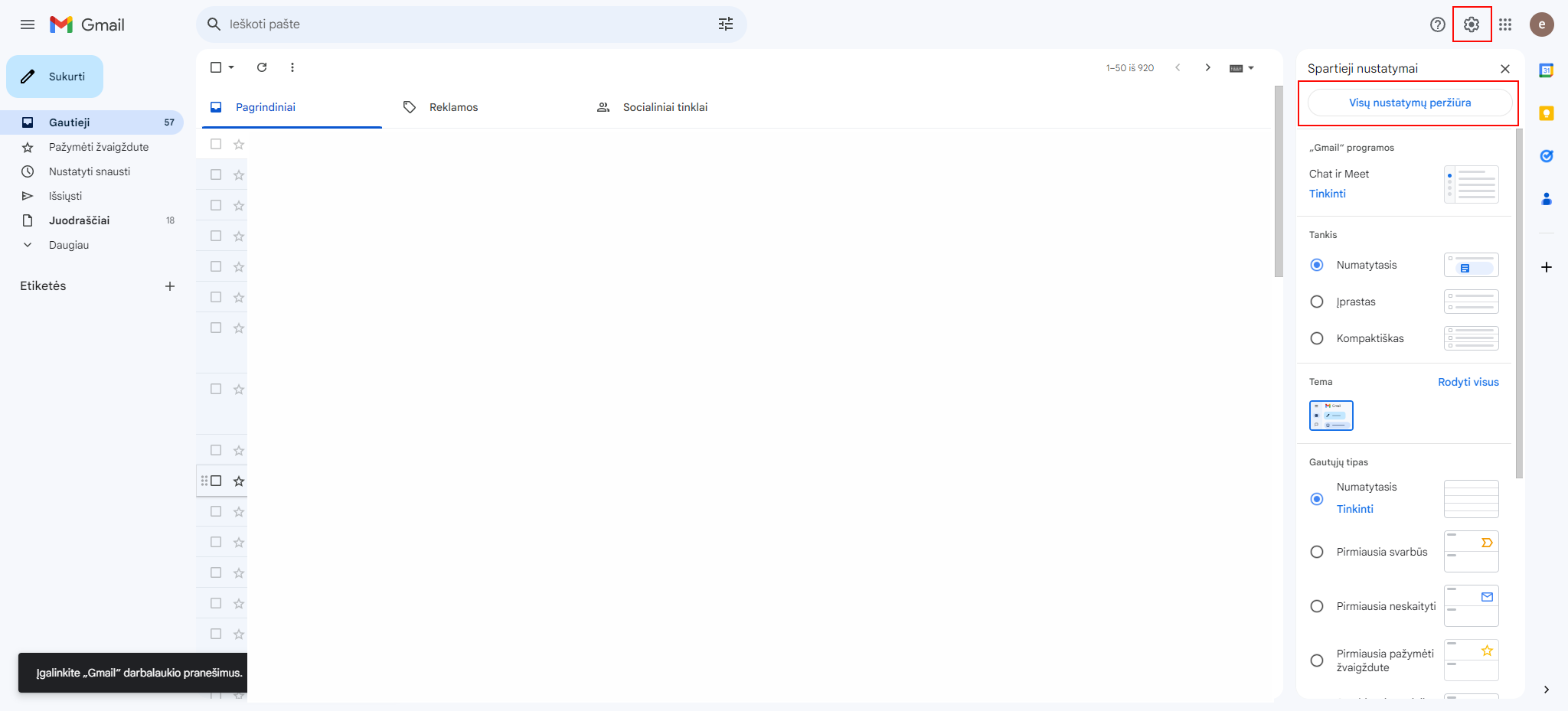The image size is (1568, 711).
Task: Go to the next page of emails
Action: (x=1208, y=67)
